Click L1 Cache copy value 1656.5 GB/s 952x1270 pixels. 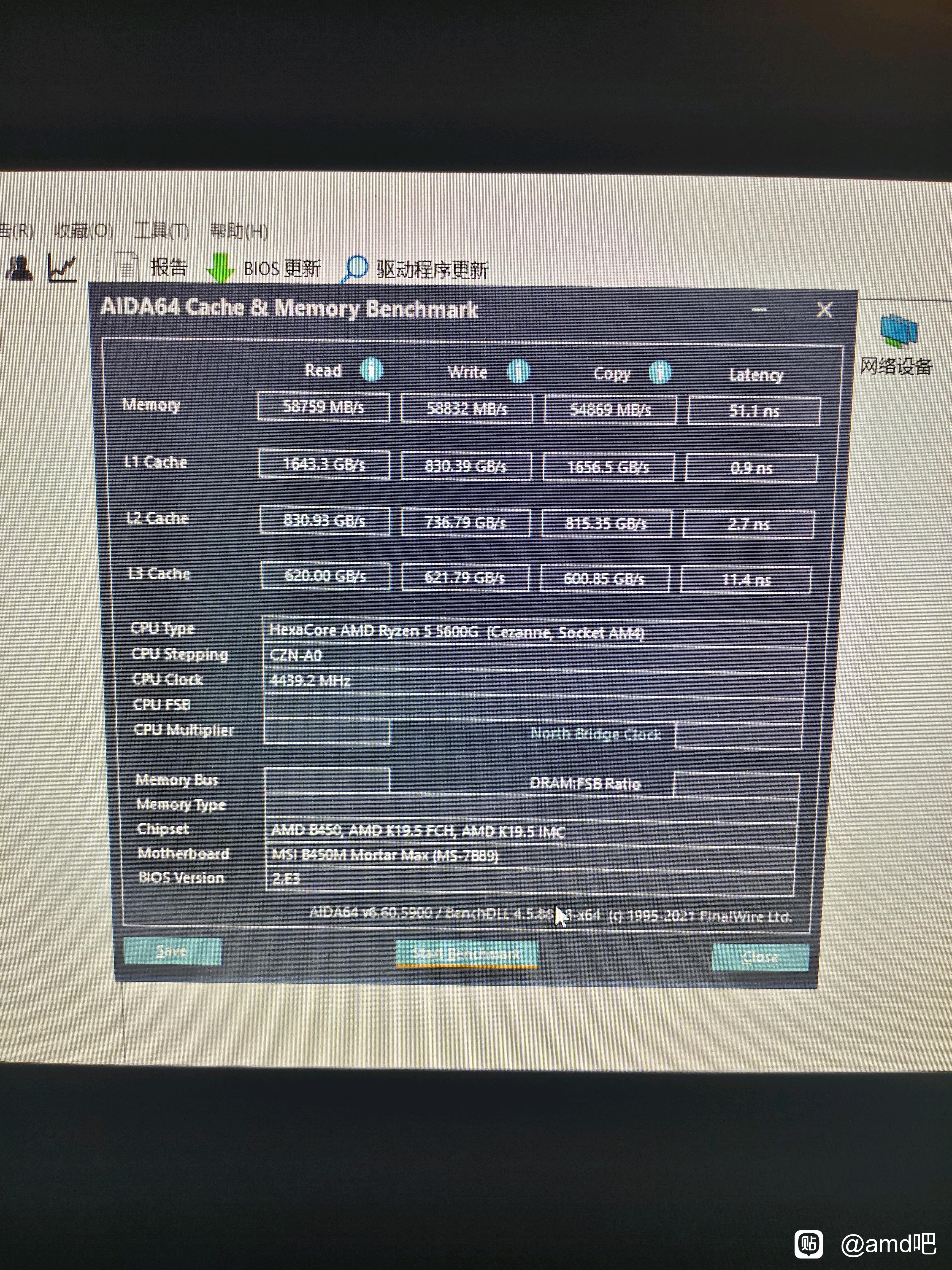point(608,467)
